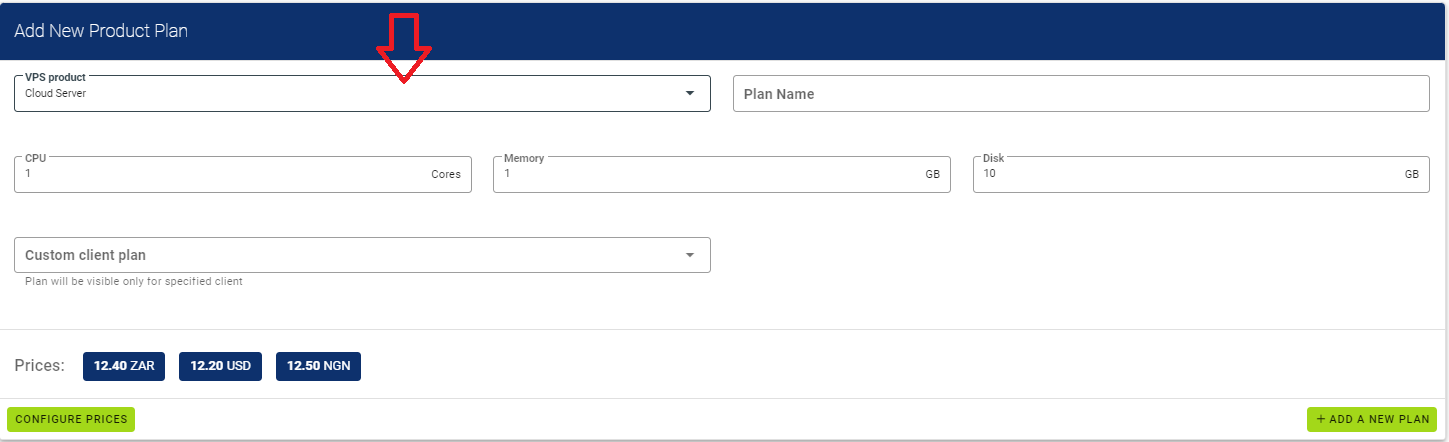Expand the Custom client plan combo box
1449x442 pixels.
pyautogui.click(x=350, y=255)
